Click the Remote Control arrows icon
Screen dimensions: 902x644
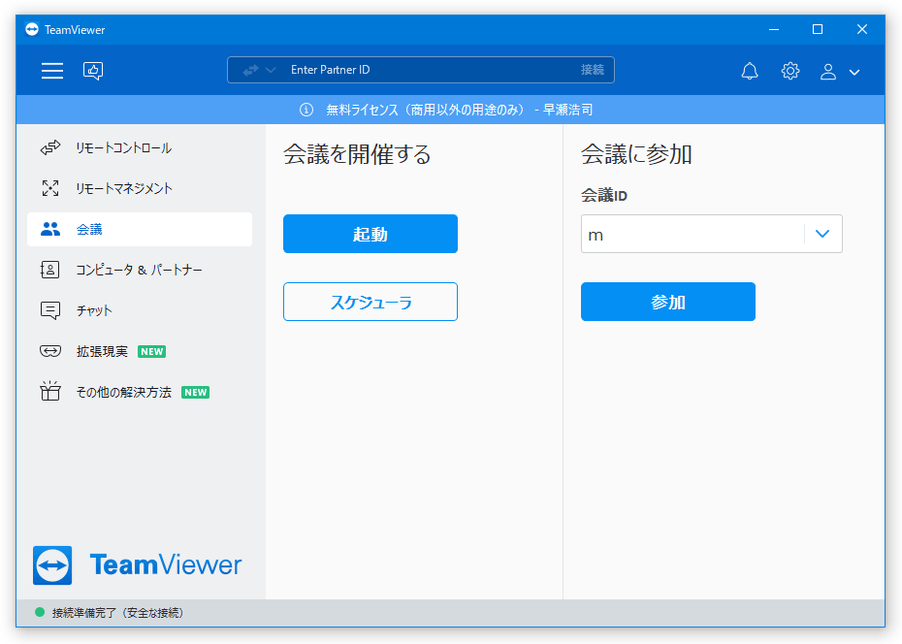pyautogui.click(x=50, y=148)
